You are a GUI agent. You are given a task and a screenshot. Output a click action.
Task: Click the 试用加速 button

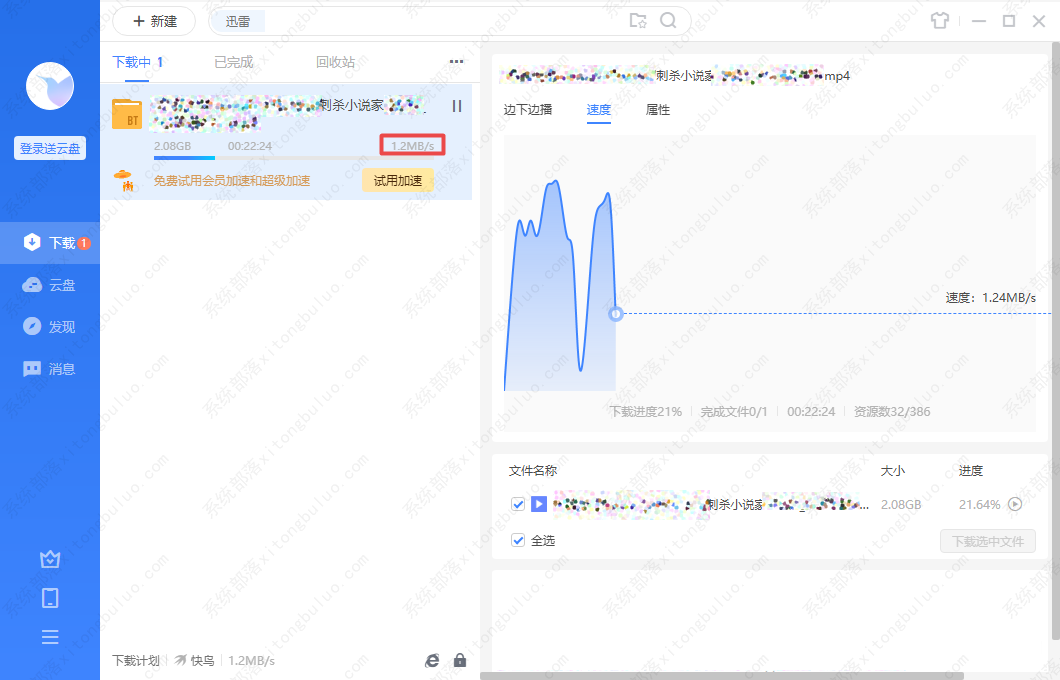398,180
